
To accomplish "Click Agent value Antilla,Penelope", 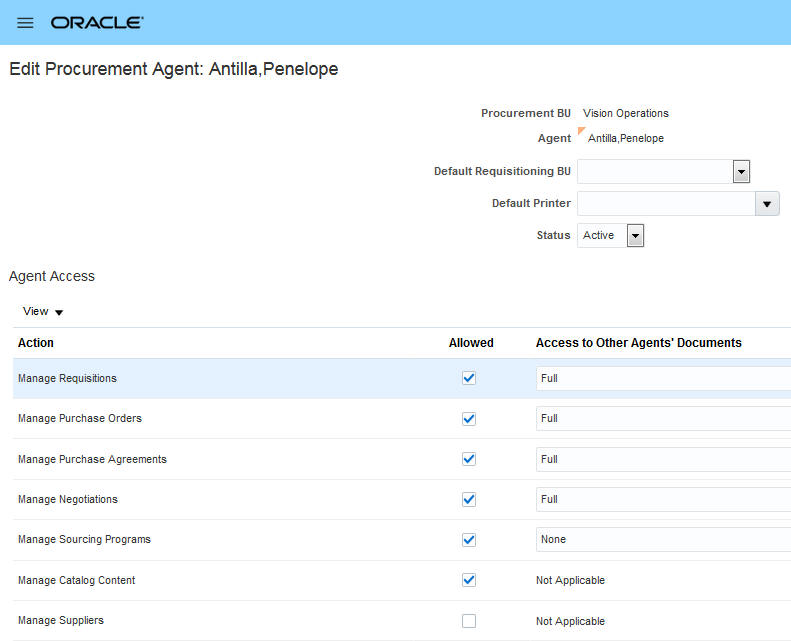I will coord(626,138).
